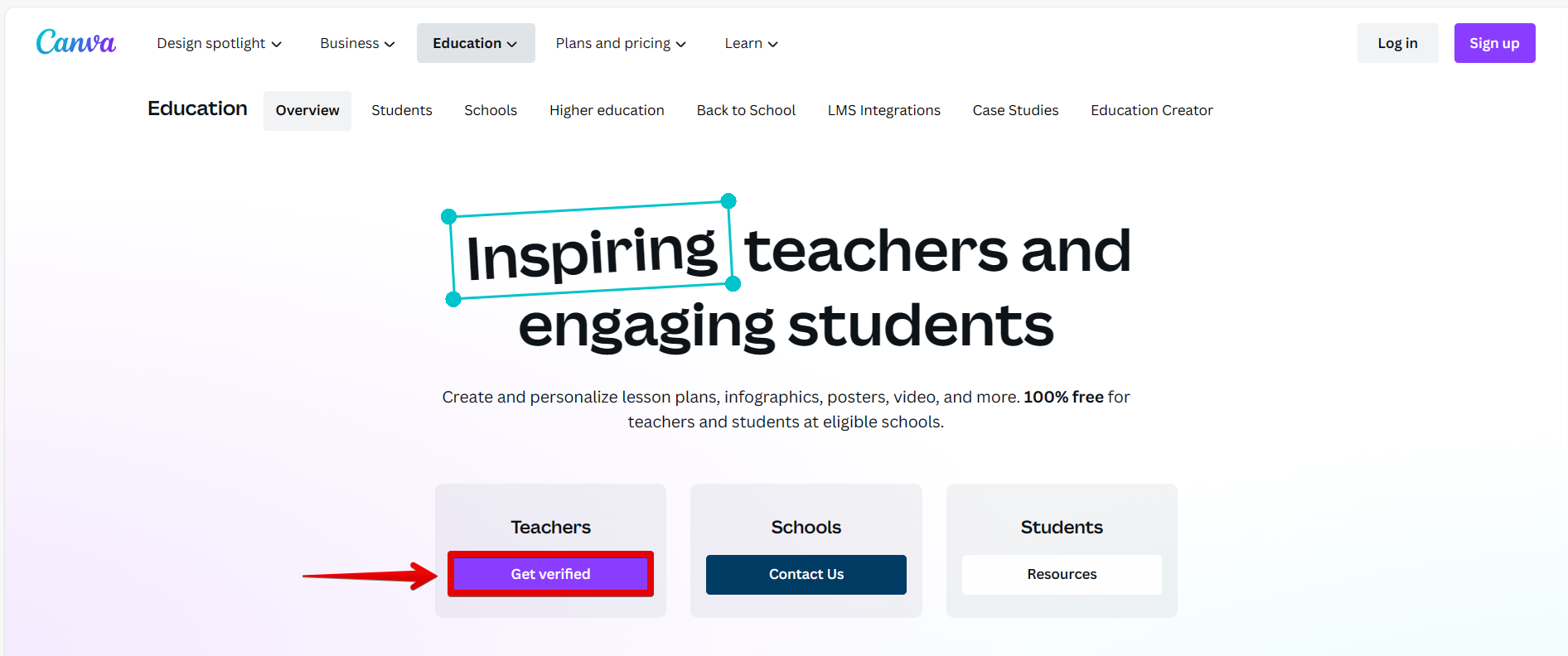
Task: Select the Overview tab
Action: tap(307, 110)
